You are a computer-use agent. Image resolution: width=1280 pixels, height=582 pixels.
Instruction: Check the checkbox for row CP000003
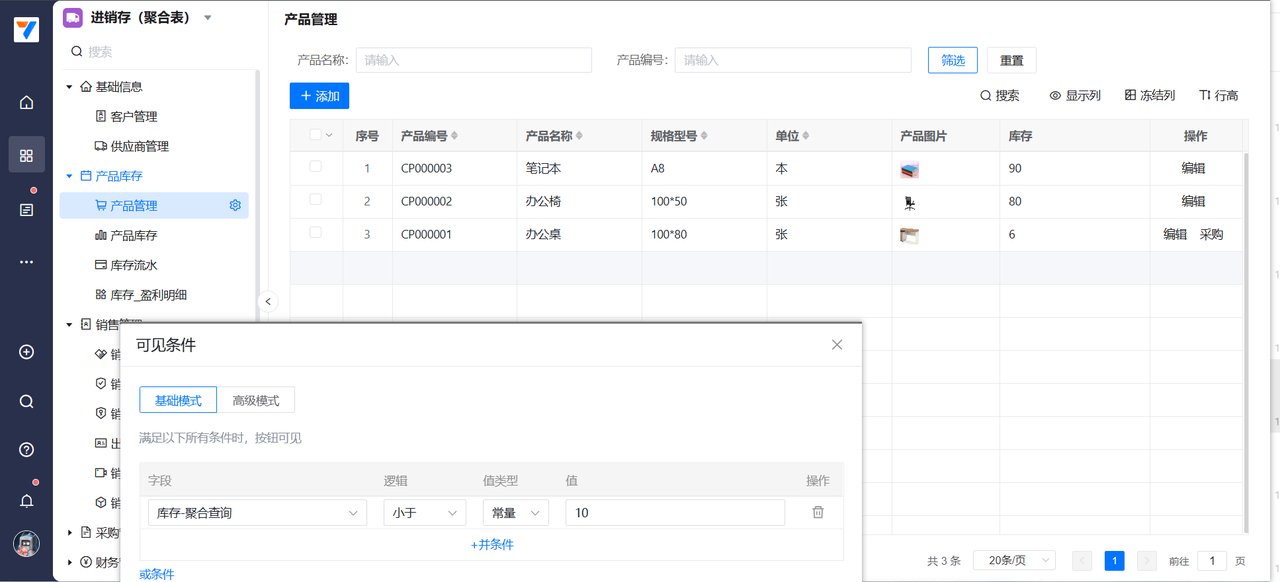tap(316, 167)
